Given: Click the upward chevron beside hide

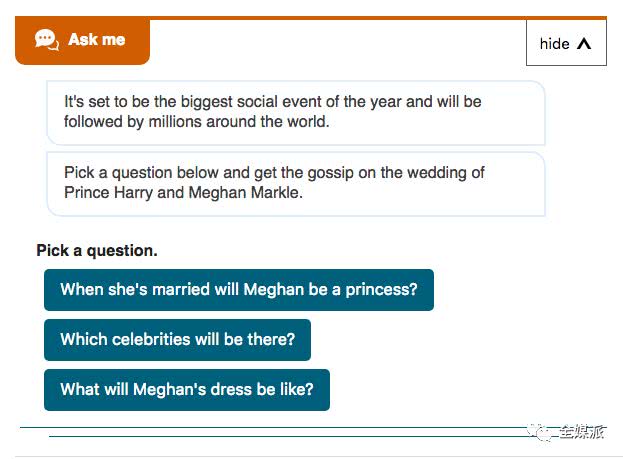Looking at the screenshot, I should [585, 44].
